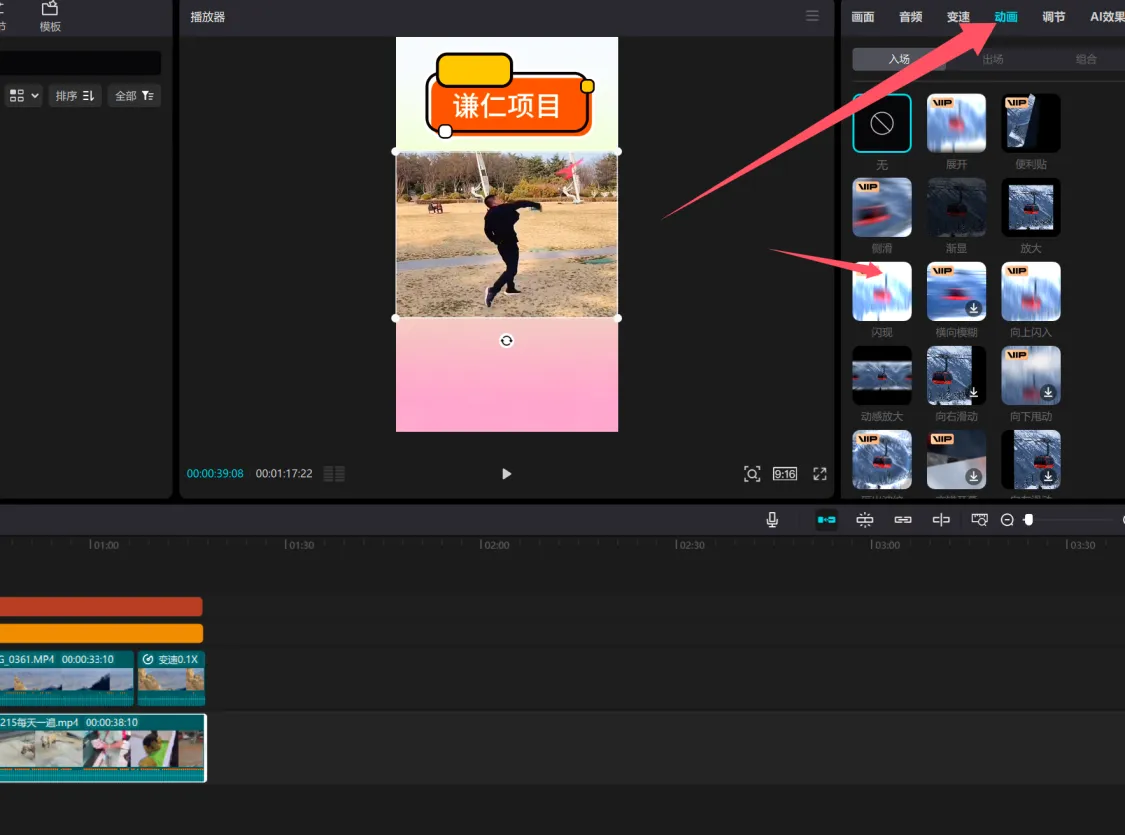
Task: Click the microphone record voiceover icon
Action: pyautogui.click(x=772, y=520)
